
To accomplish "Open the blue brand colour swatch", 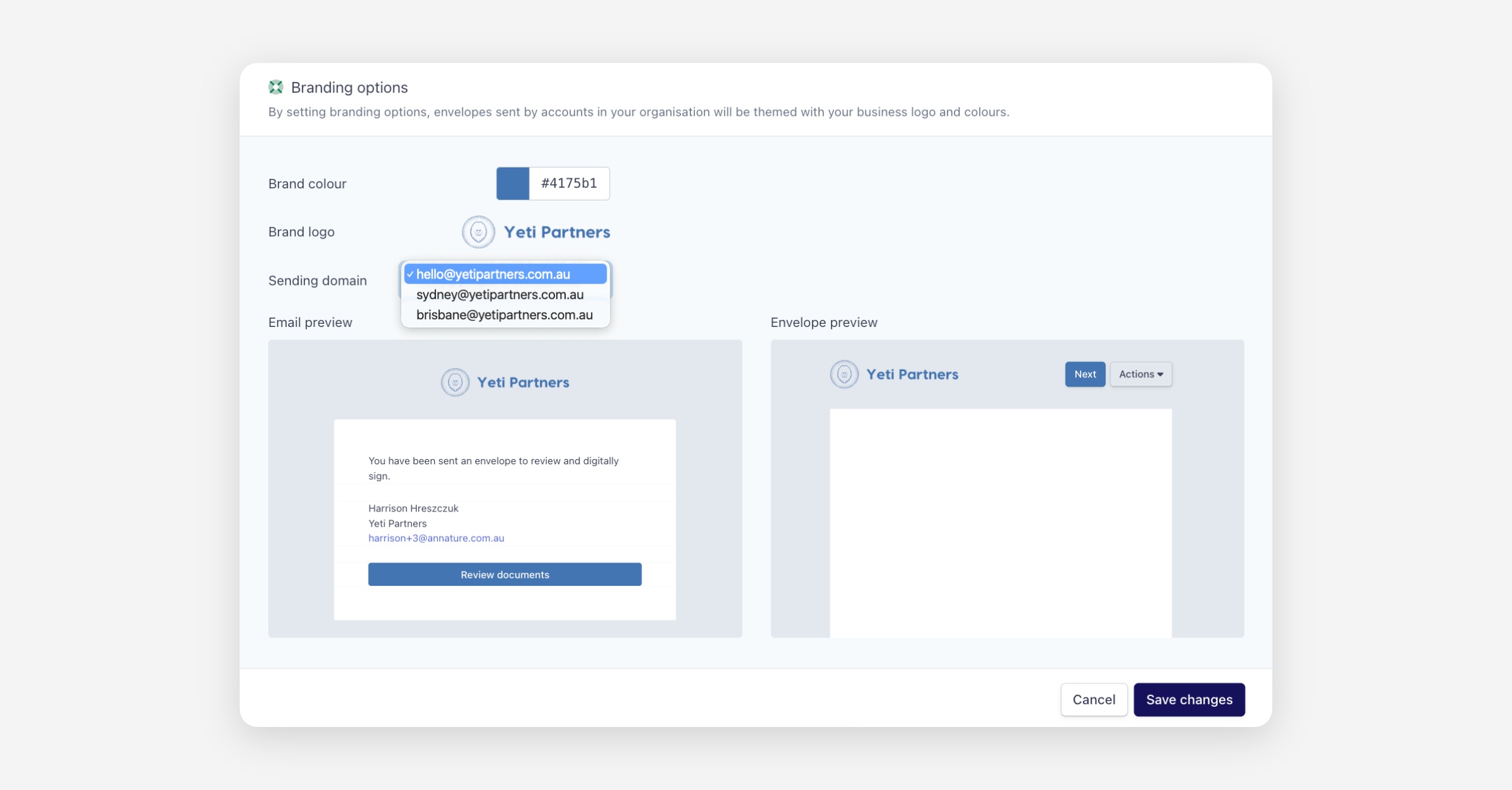I will pyautogui.click(x=513, y=183).
